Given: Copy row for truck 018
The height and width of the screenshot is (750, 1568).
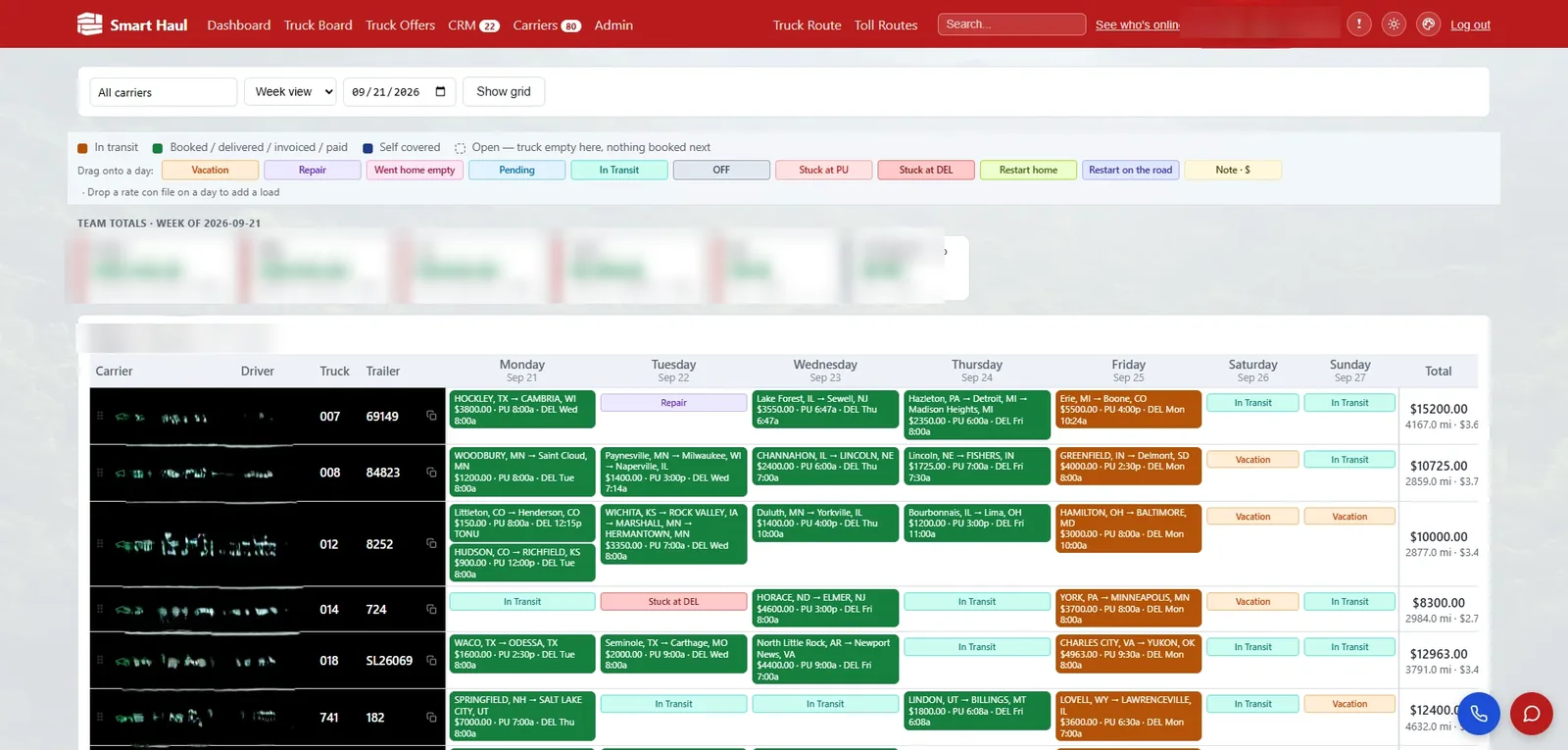Looking at the screenshot, I should (x=431, y=660).
